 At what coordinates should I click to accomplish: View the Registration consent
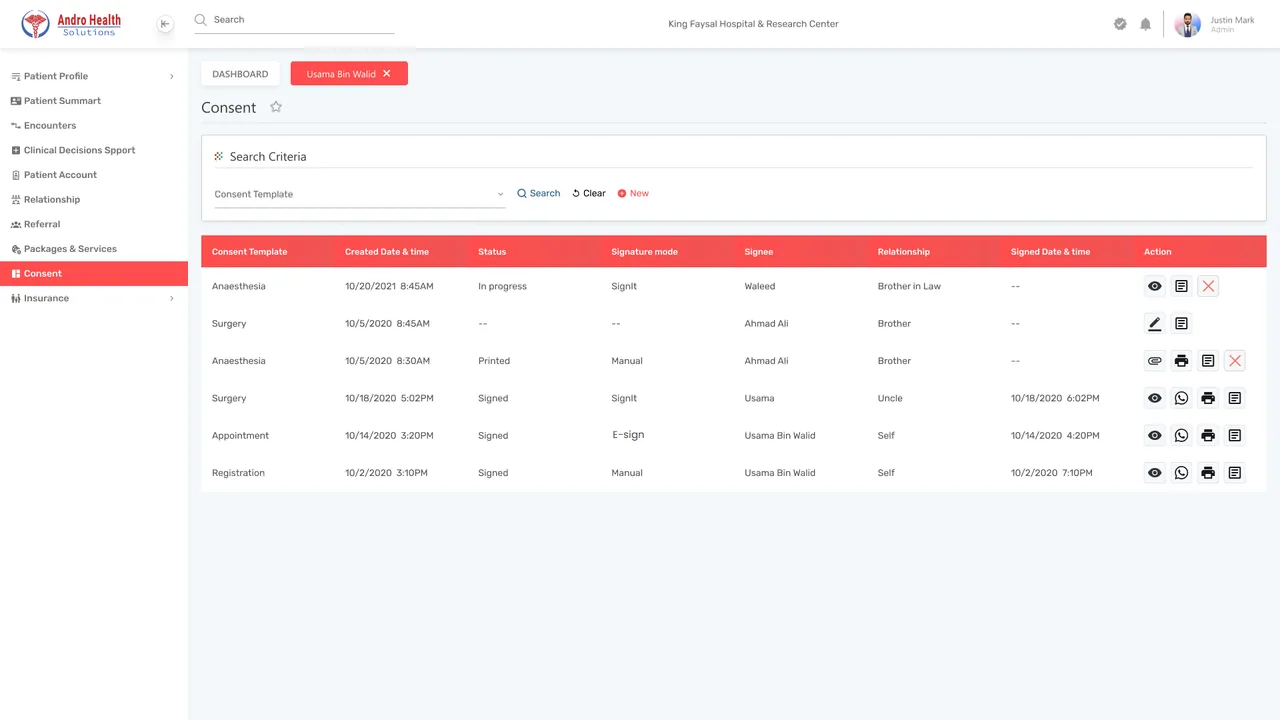pyautogui.click(x=1155, y=473)
